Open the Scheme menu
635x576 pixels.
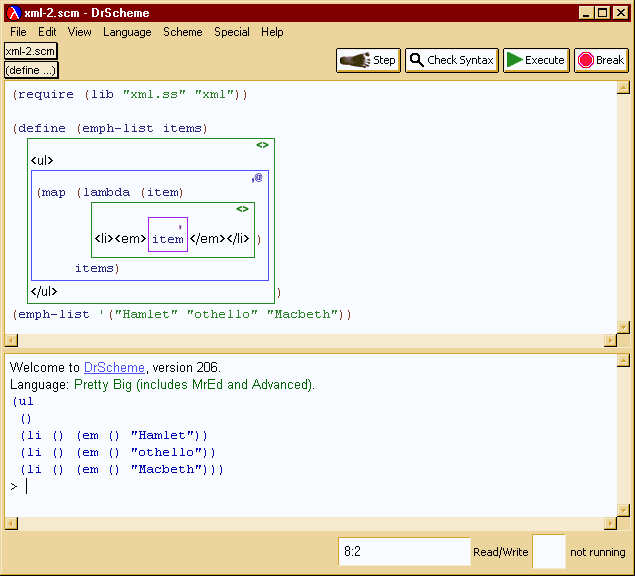click(183, 32)
